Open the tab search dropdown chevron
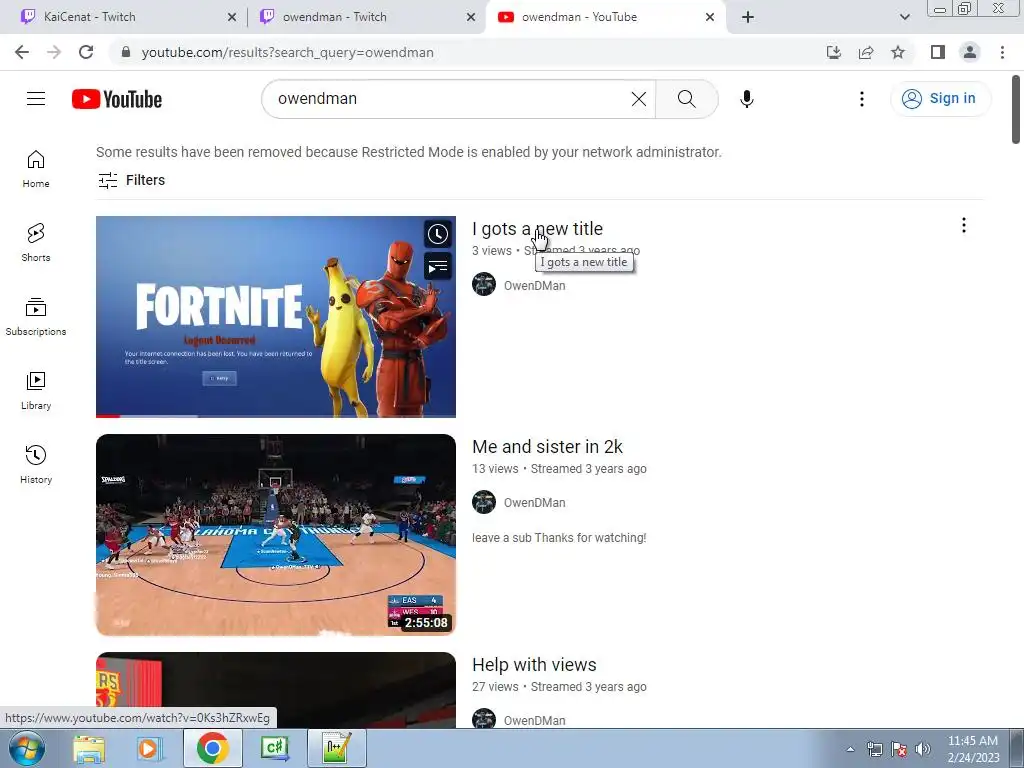 click(x=904, y=17)
